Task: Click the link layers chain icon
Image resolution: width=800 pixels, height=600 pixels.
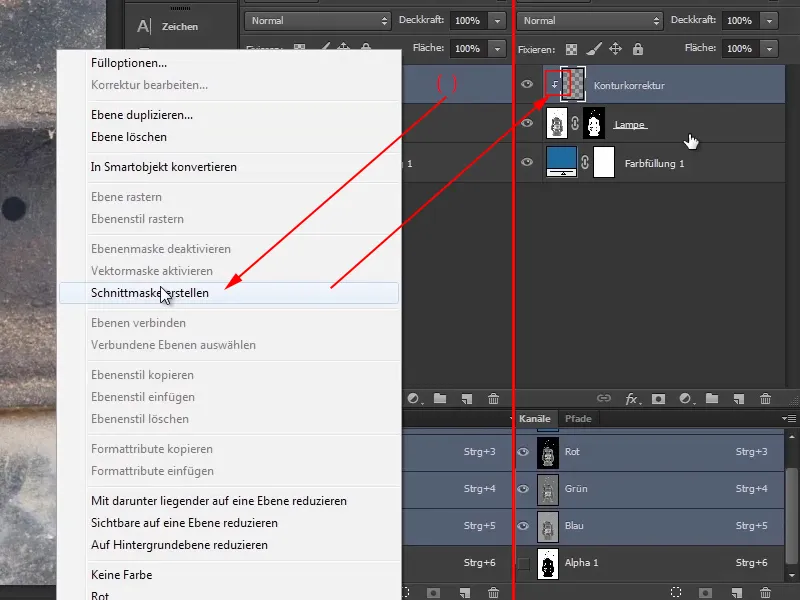Action: [604, 398]
